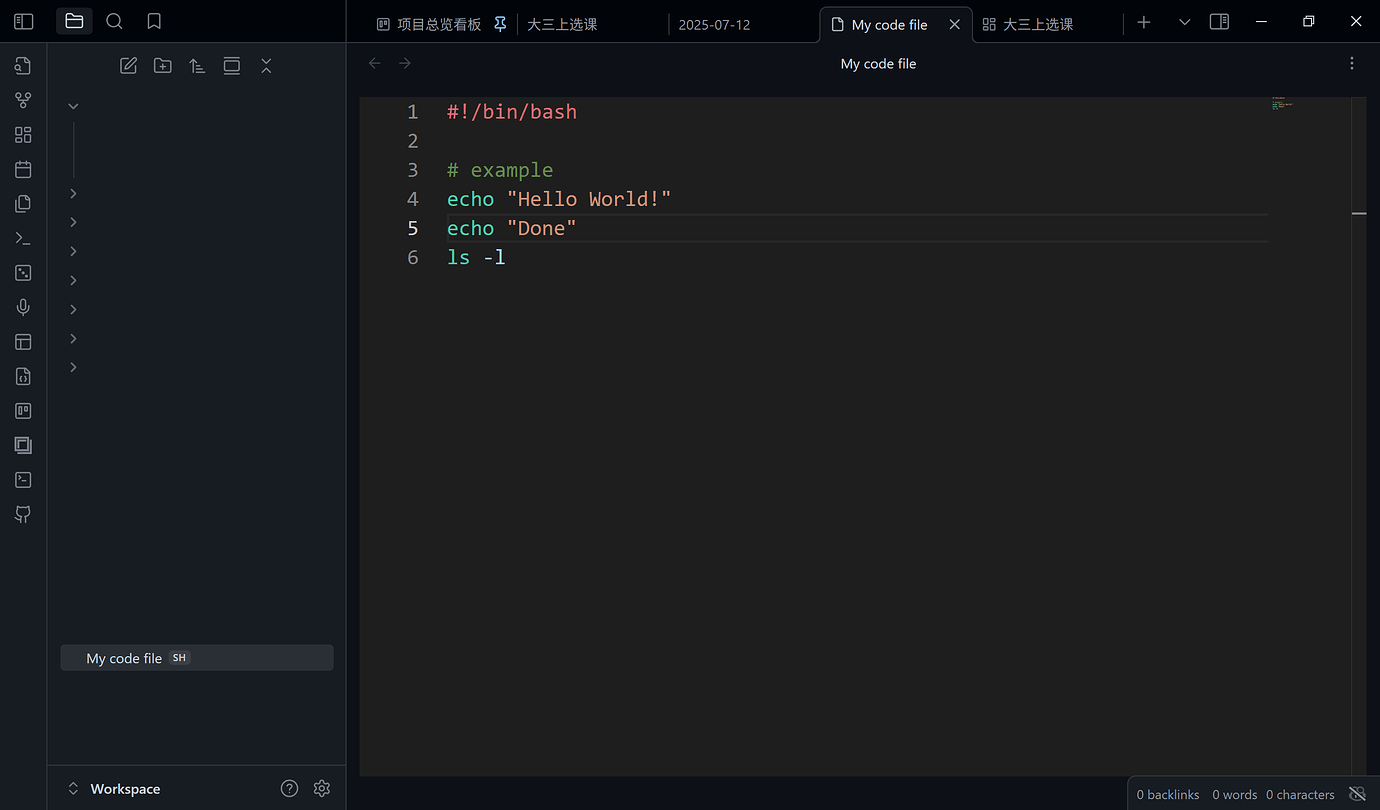Select My code file in the file tree

pos(124,657)
